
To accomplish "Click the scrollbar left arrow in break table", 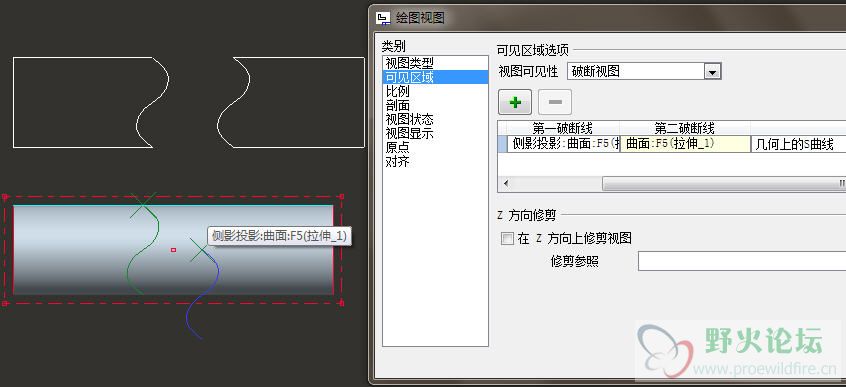I will tap(506, 184).
